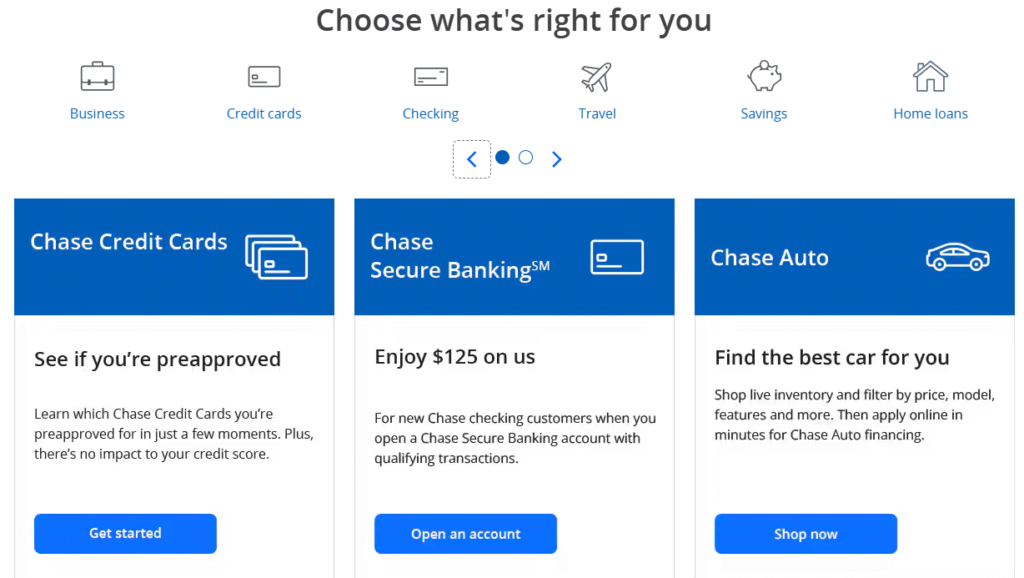Select the Checking check icon
Image resolution: width=1024 pixels, height=578 pixels.
pos(431,76)
